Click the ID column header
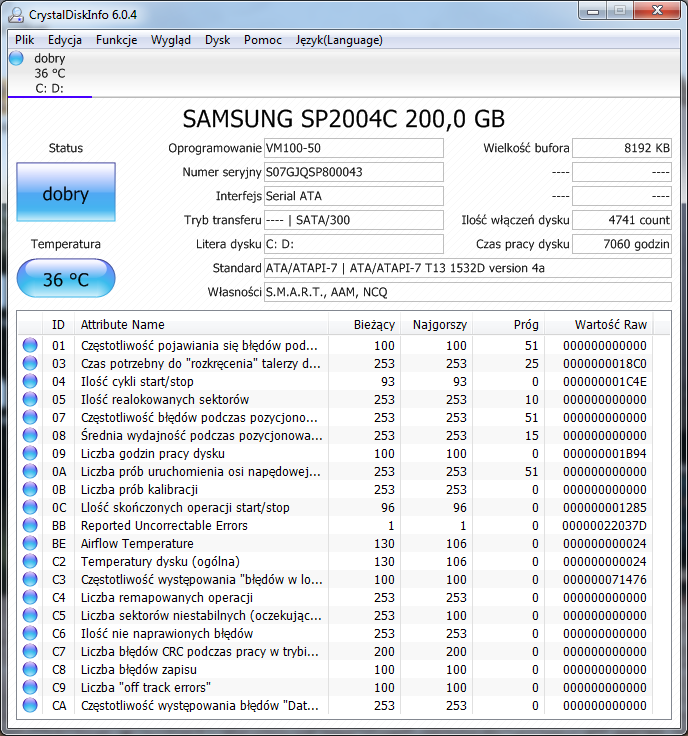Screen dimensions: 688x736 click(58, 324)
